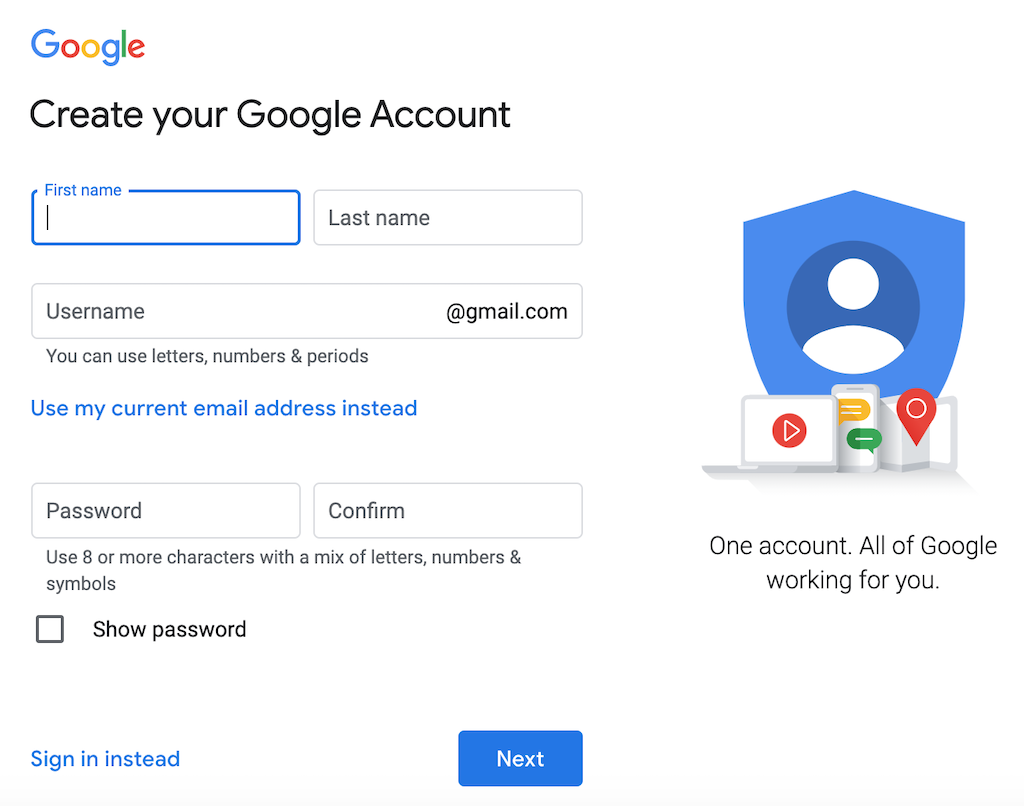Click the Google logo
The image size is (1024, 806).
88,46
